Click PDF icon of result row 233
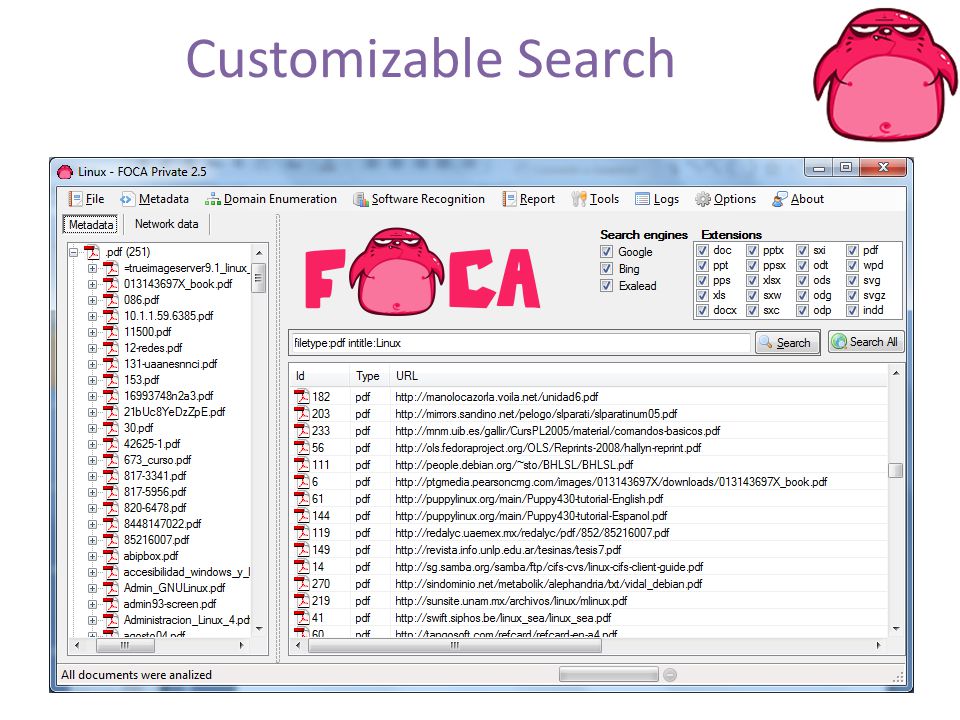The width and height of the screenshot is (960, 720). coord(301,431)
